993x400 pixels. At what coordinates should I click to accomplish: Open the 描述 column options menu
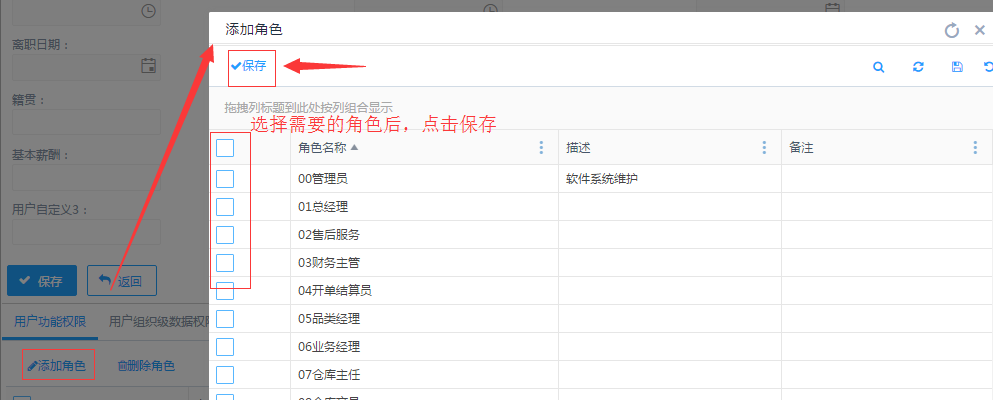tap(762, 148)
